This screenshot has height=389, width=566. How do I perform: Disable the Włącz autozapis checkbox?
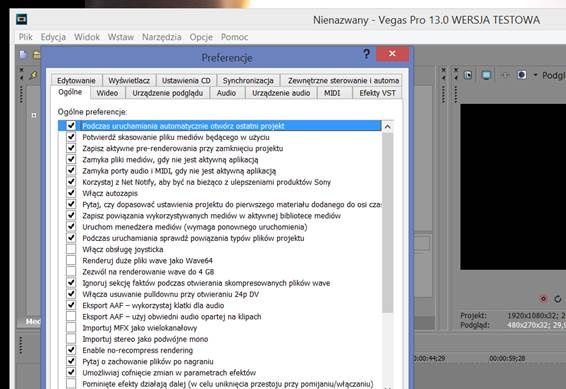71,193
